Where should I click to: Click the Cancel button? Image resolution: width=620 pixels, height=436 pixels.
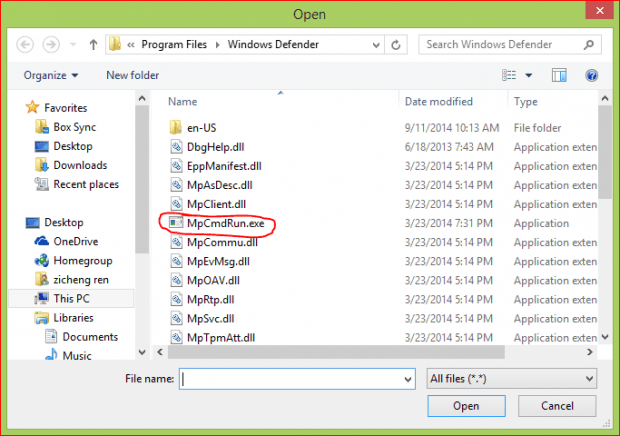(x=557, y=406)
